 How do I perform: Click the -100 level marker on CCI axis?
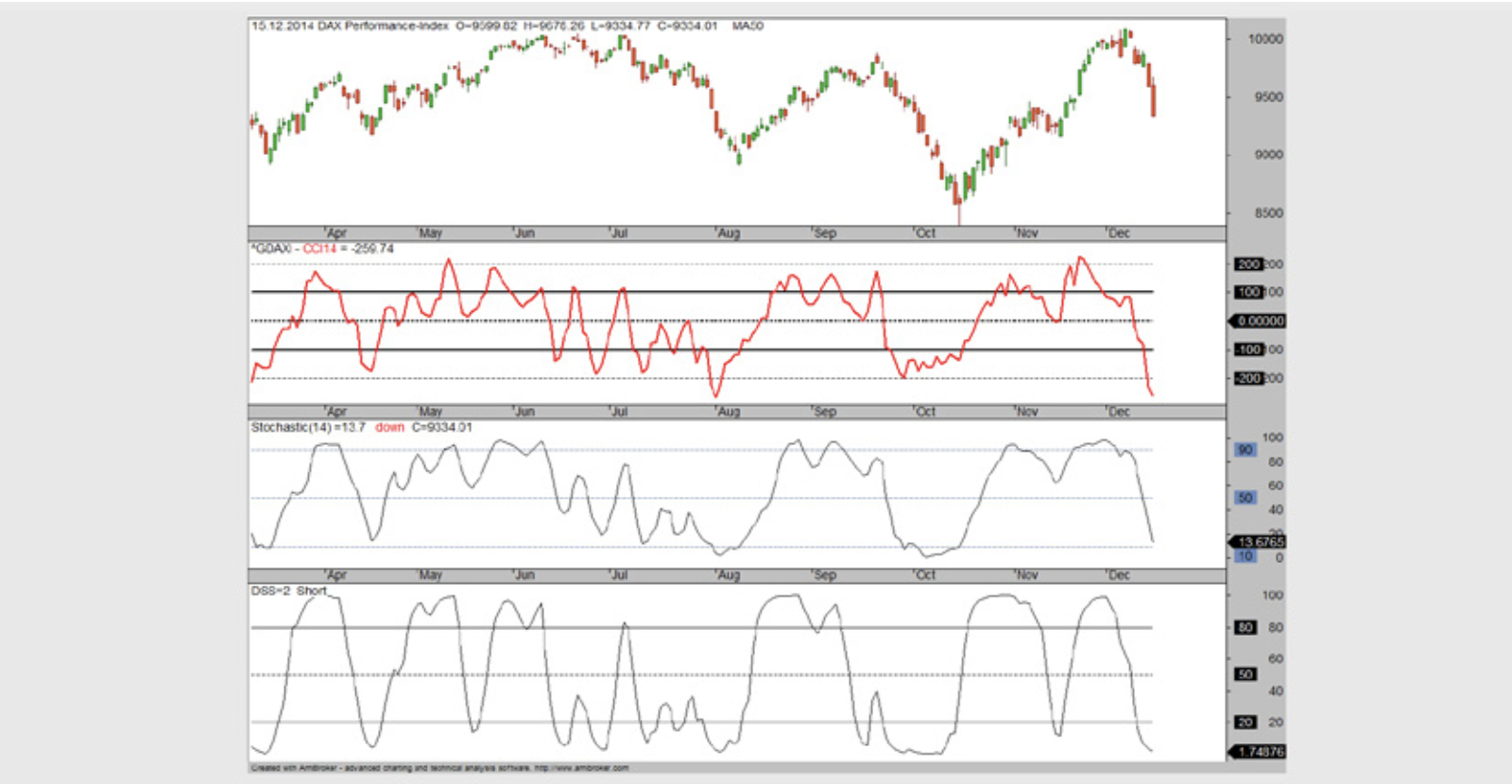[x=1248, y=349]
